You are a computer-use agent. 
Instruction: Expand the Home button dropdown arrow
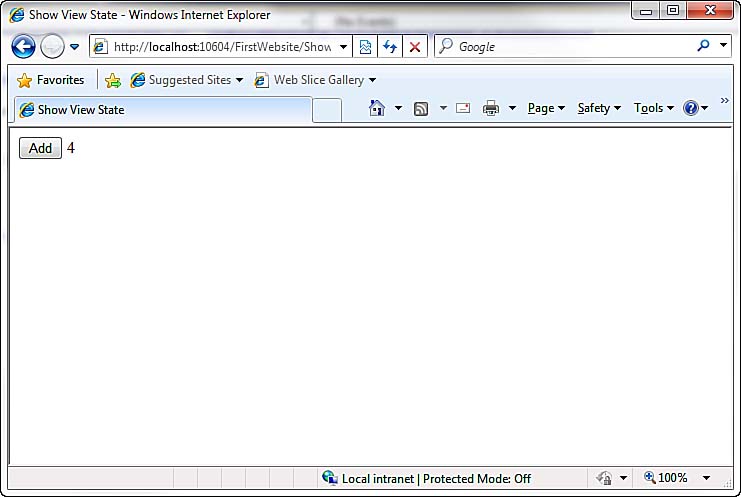tap(398, 108)
